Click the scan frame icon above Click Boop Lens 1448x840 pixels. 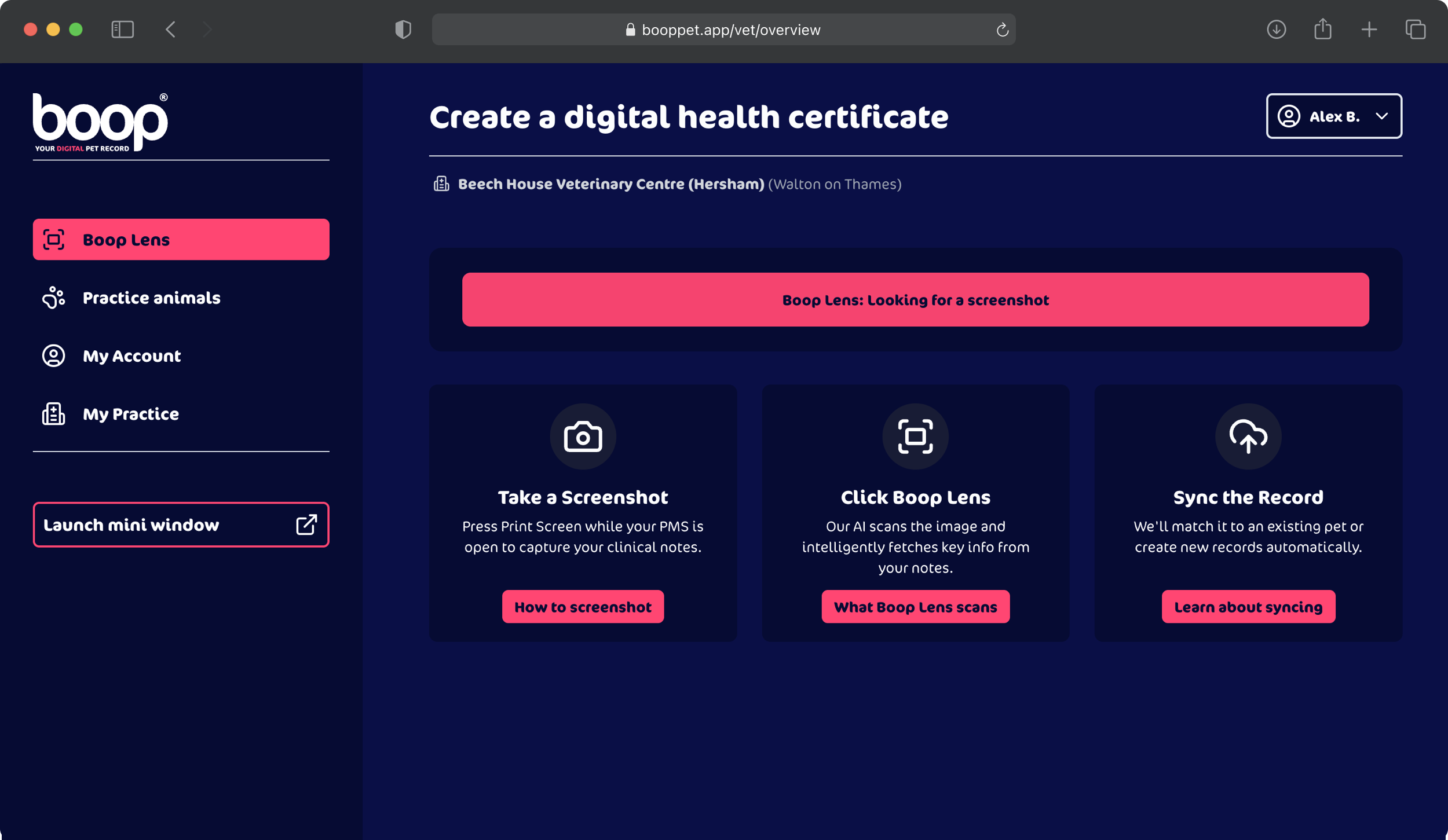[915, 436]
